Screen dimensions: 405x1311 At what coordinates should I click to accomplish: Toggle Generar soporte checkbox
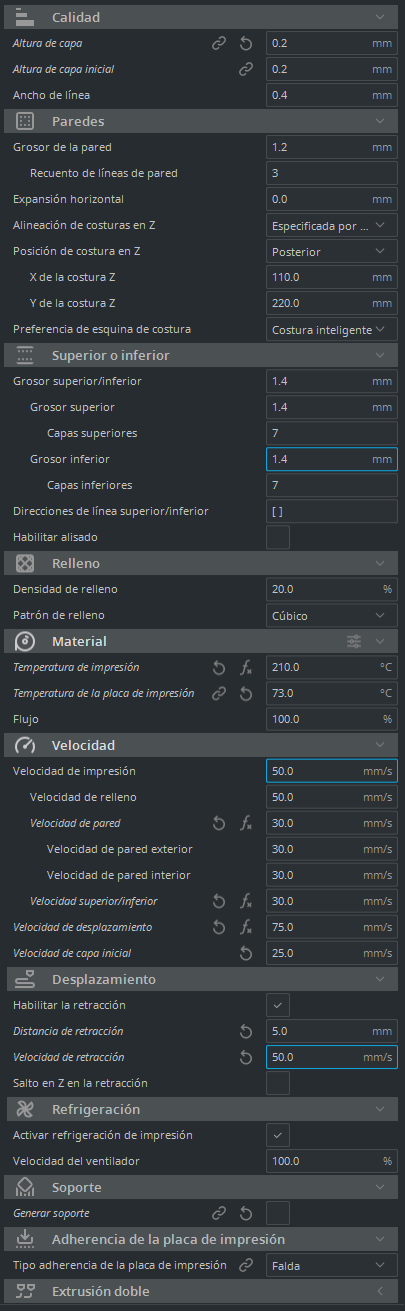pyautogui.click(x=278, y=1213)
